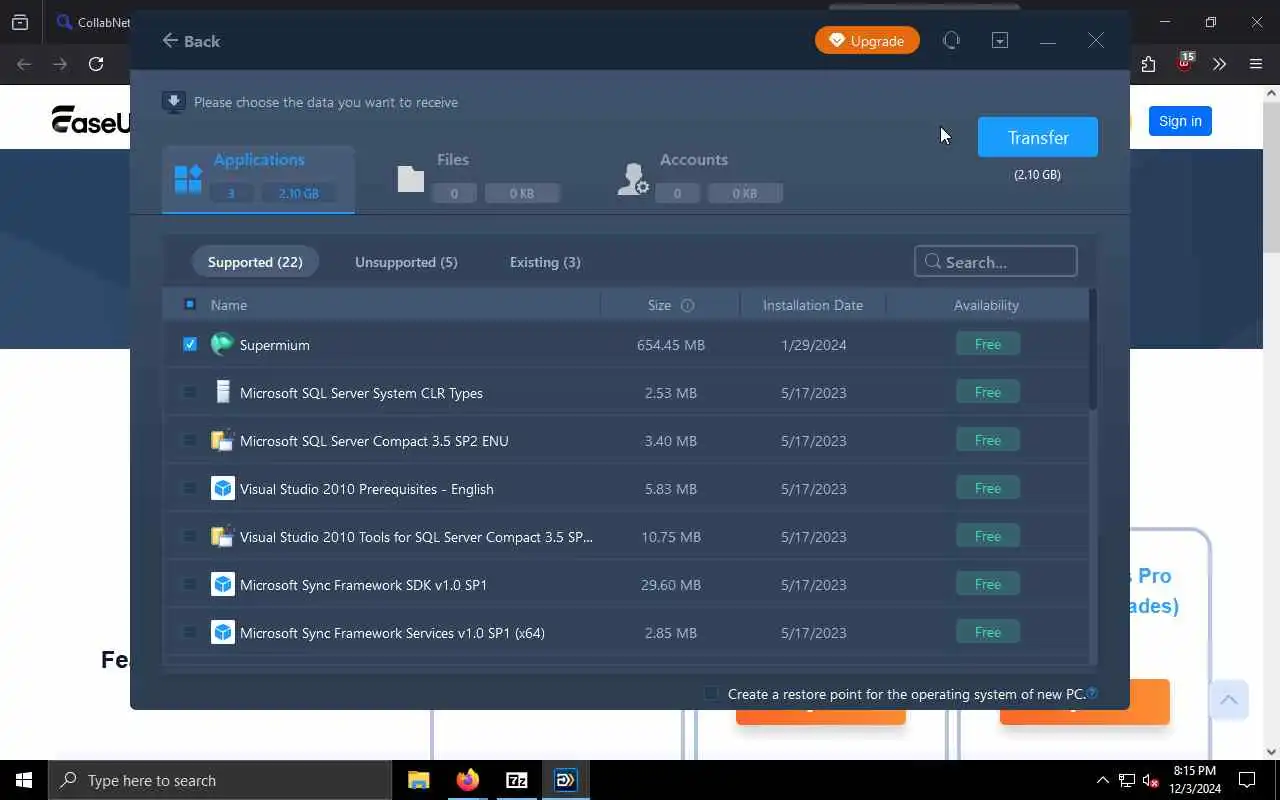Open File Explorer from the taskbar

418,780
